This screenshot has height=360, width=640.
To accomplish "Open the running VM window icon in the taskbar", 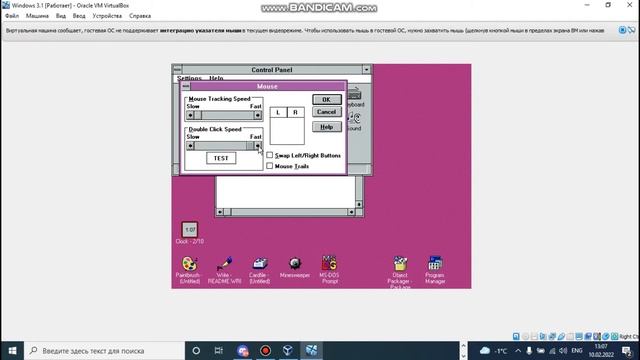I will point(311,351).
